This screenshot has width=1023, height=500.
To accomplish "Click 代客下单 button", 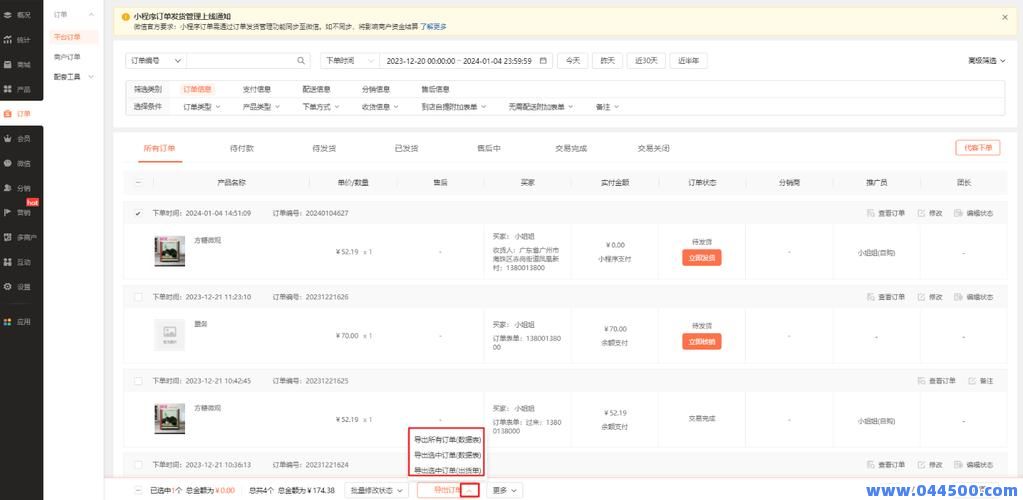I will (977, 148).
